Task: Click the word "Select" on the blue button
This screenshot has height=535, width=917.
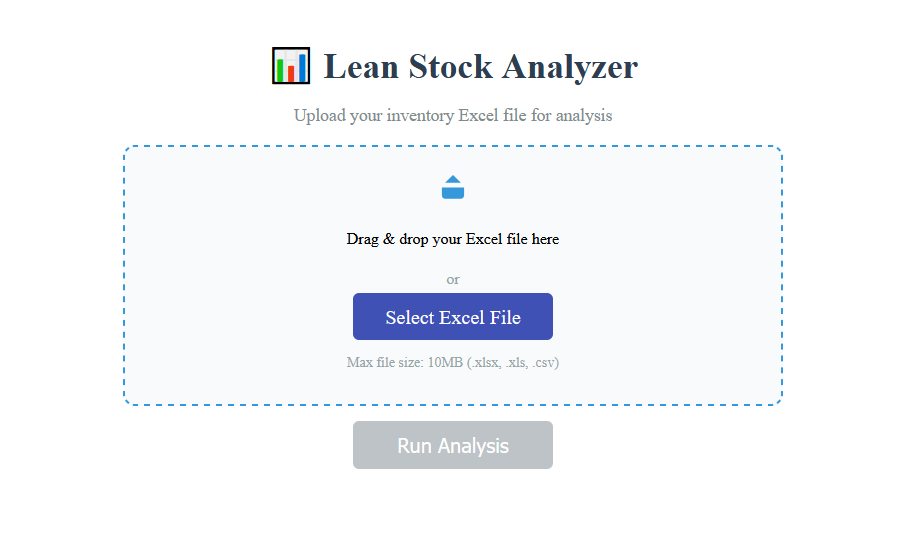Action: click(410, 318)
